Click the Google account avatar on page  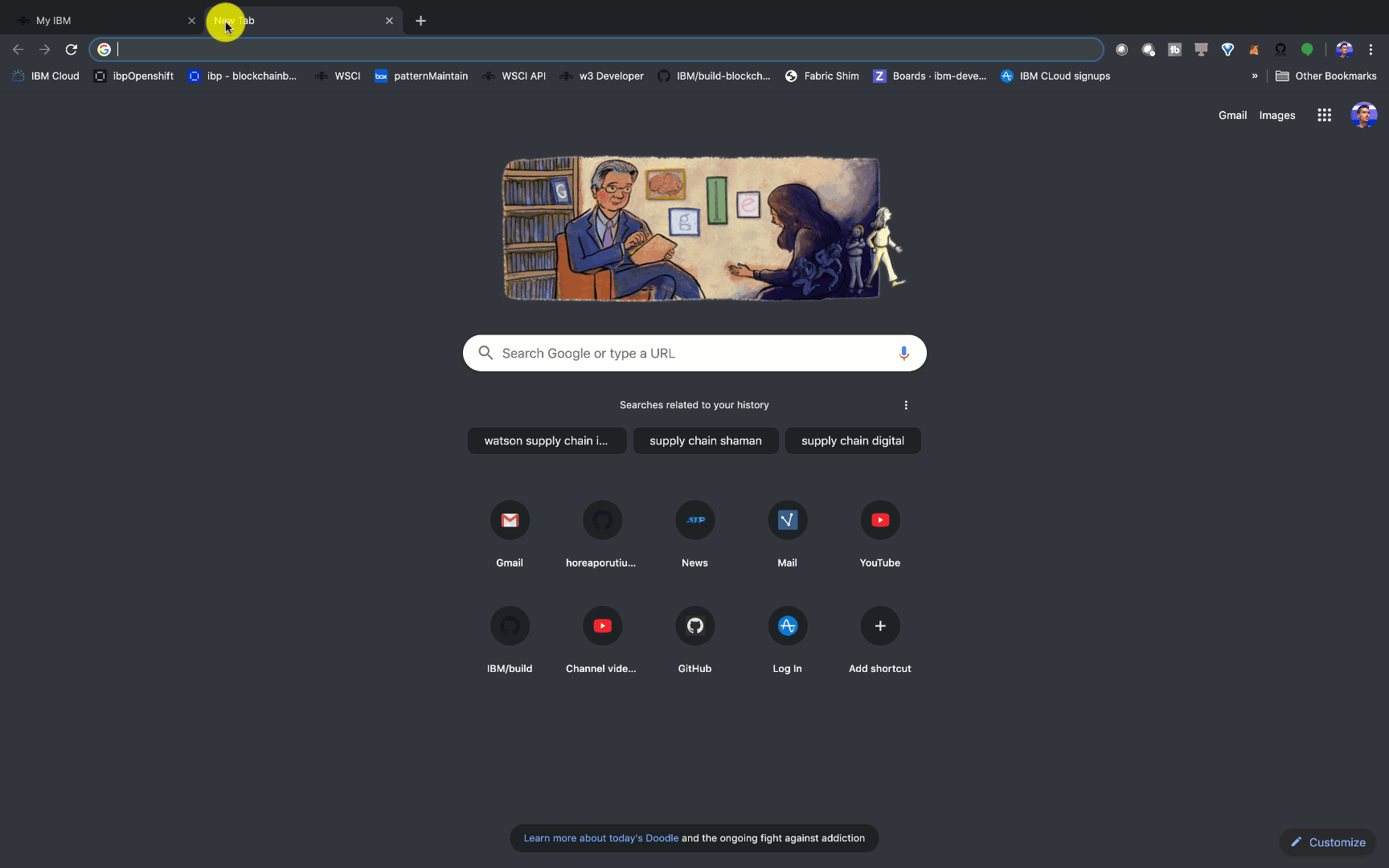pyautogui.click(x=1364, y=116)
